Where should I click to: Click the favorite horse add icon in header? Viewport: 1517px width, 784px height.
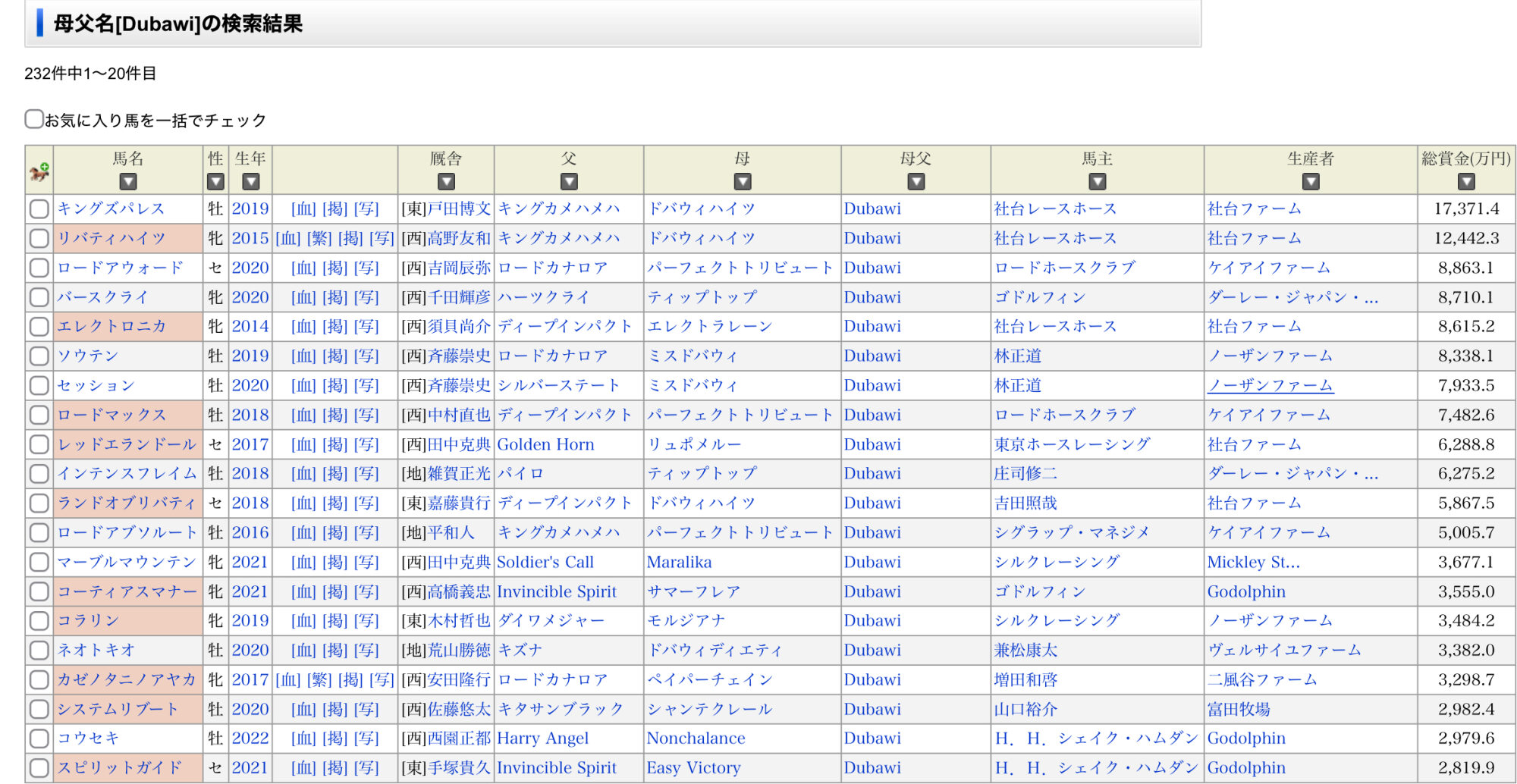point(39,171)
